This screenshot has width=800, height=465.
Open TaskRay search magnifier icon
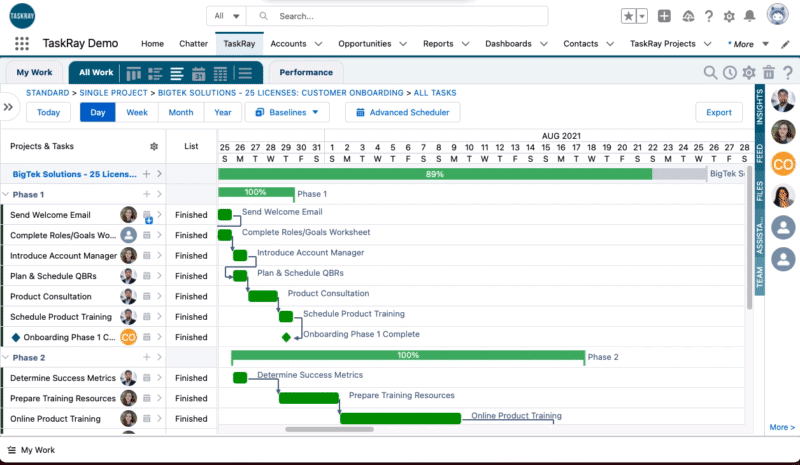coord(710,72)
